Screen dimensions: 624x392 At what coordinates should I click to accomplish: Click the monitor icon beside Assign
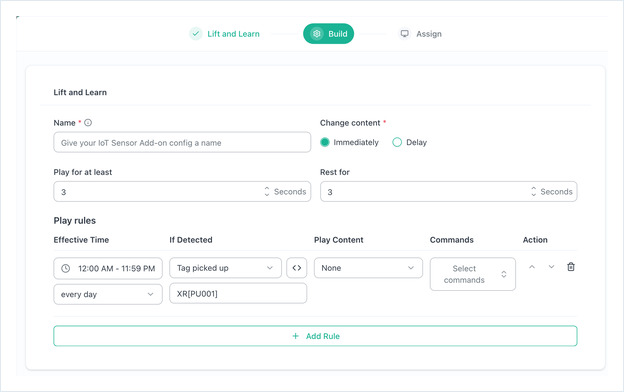pyautogui.click(x=404, y=34)
